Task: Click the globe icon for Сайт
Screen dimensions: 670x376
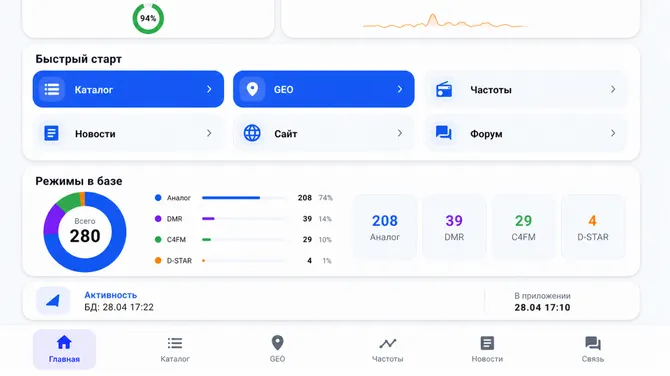Action: tap(252, 133)
